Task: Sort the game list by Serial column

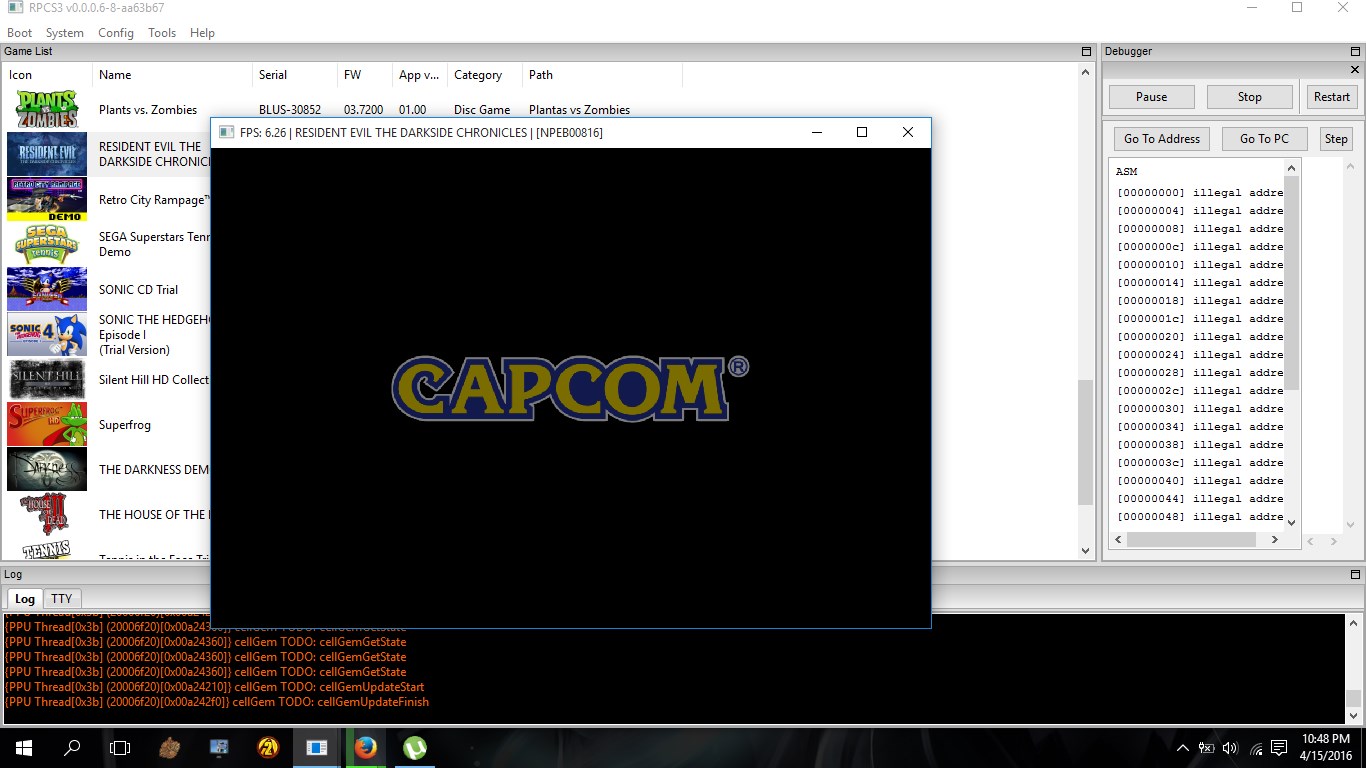Action: click(273, 75)
